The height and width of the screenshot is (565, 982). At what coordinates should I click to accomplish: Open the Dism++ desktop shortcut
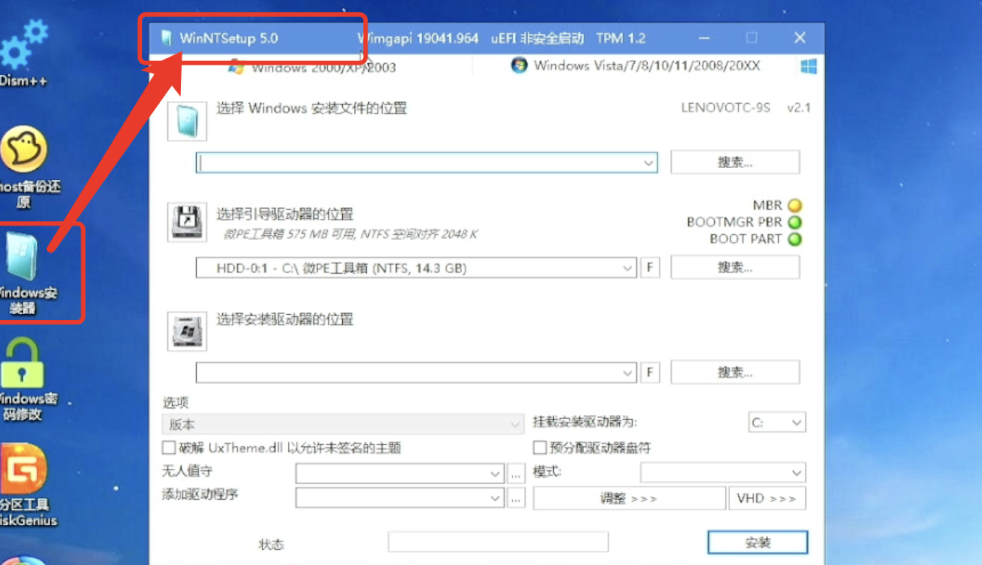click(24, 53)
